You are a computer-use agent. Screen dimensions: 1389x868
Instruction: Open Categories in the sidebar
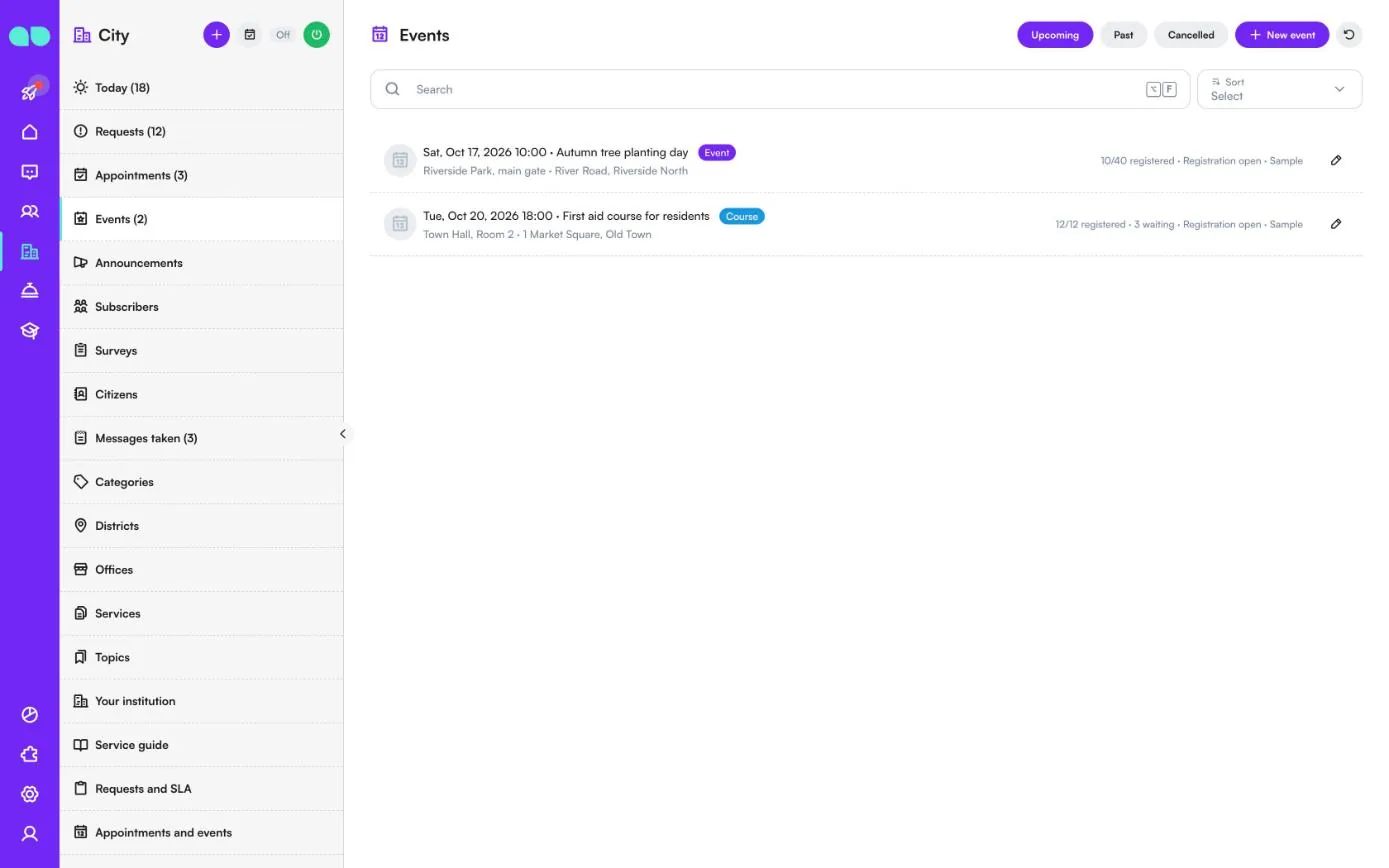click(201, 482)
